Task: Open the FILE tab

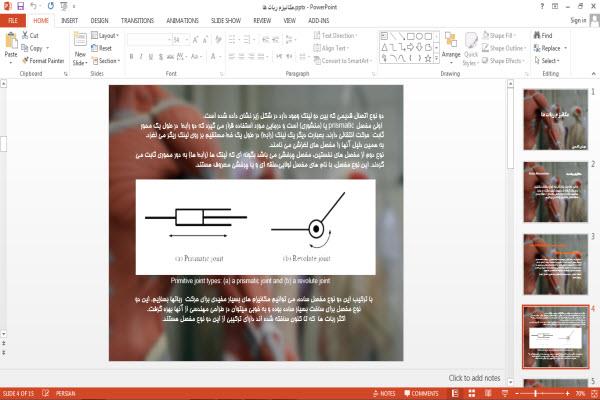Action: coord(13,20)
